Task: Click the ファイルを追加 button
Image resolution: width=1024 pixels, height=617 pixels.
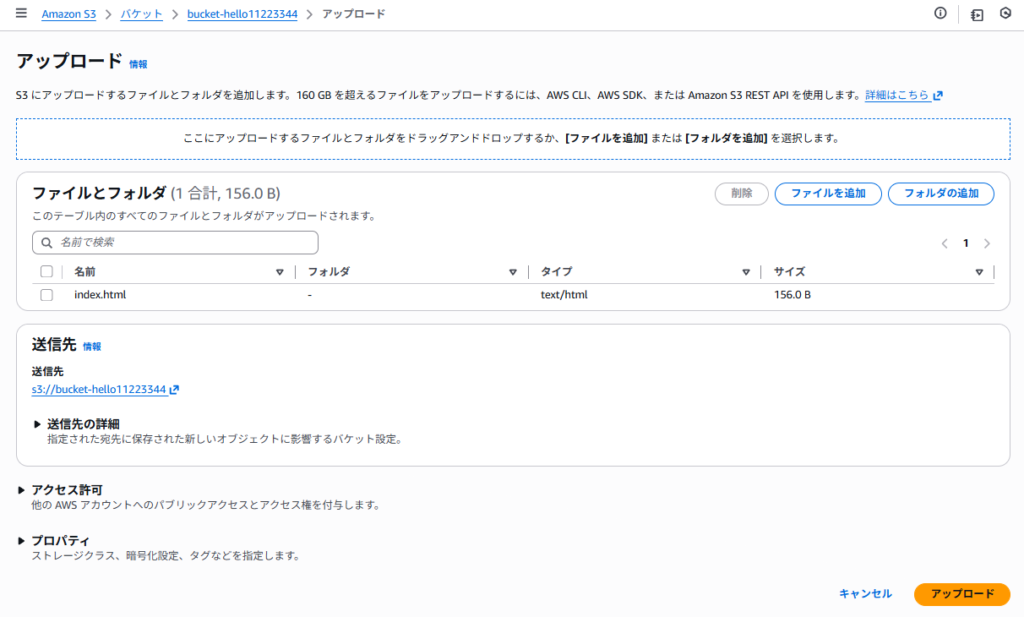Action: 827,194
